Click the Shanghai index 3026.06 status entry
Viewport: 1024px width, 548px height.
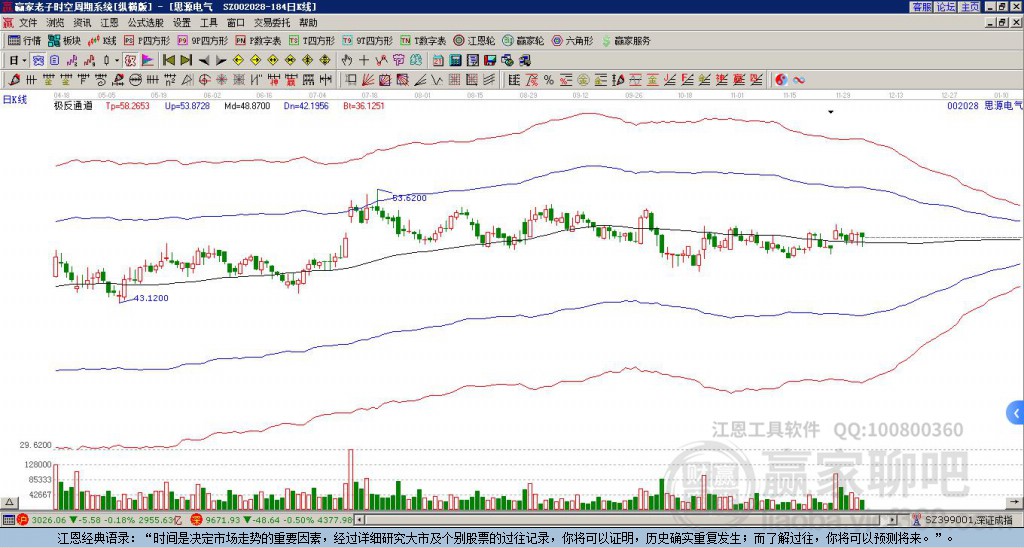[101, 520]
